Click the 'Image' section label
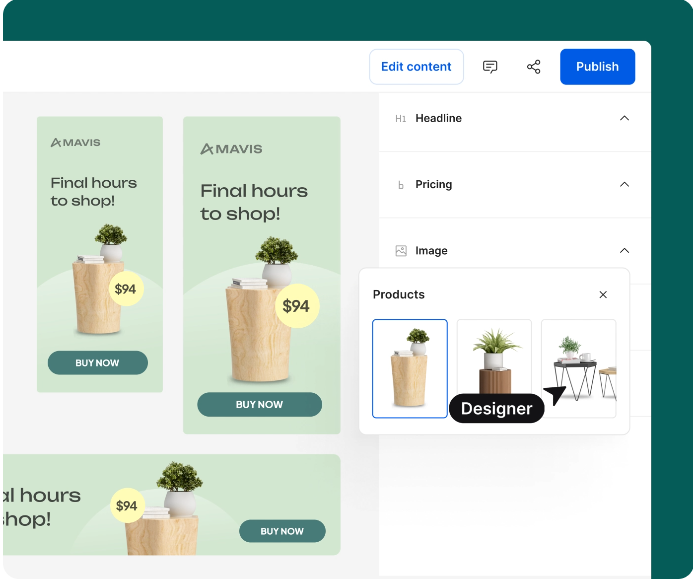 tap(431, 251)
